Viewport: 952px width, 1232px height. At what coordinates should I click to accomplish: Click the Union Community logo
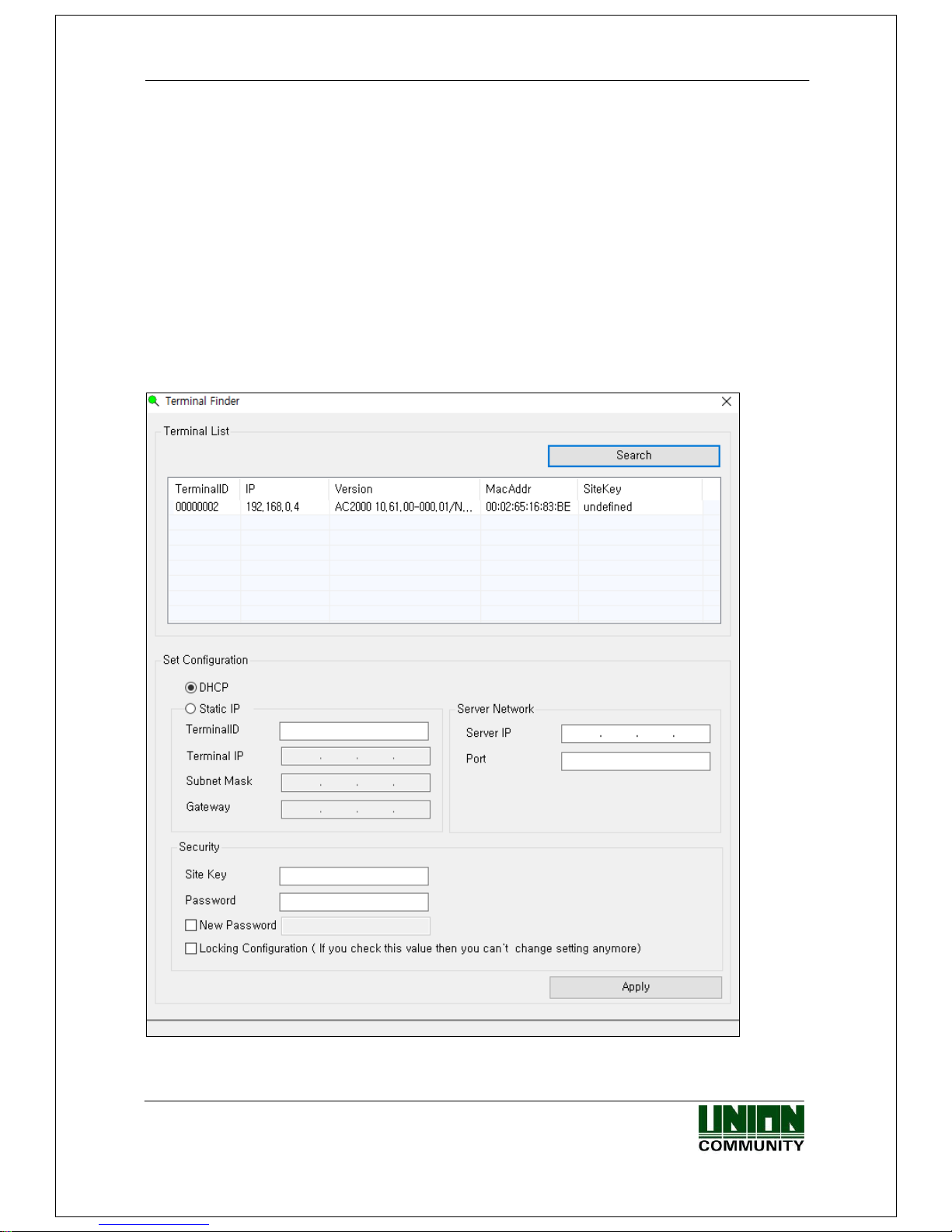[x=750, y=1129]
